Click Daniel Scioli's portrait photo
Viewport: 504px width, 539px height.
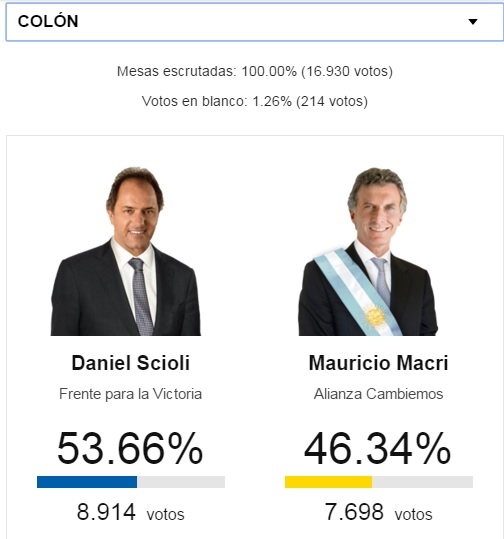pyautogui.click(x=126, y=251)
